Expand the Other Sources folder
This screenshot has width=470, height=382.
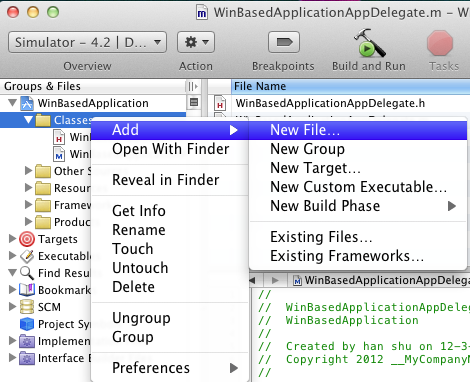29,171
